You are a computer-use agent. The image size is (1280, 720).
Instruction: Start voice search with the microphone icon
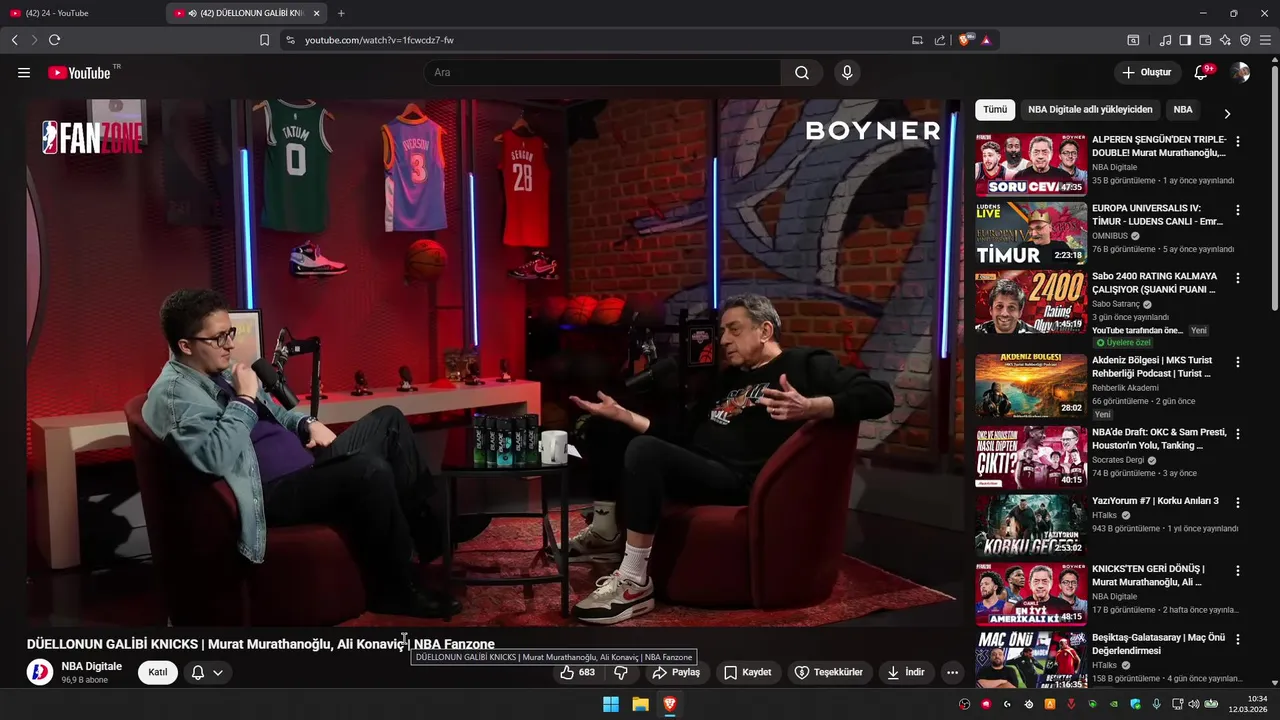coord(847,73)
